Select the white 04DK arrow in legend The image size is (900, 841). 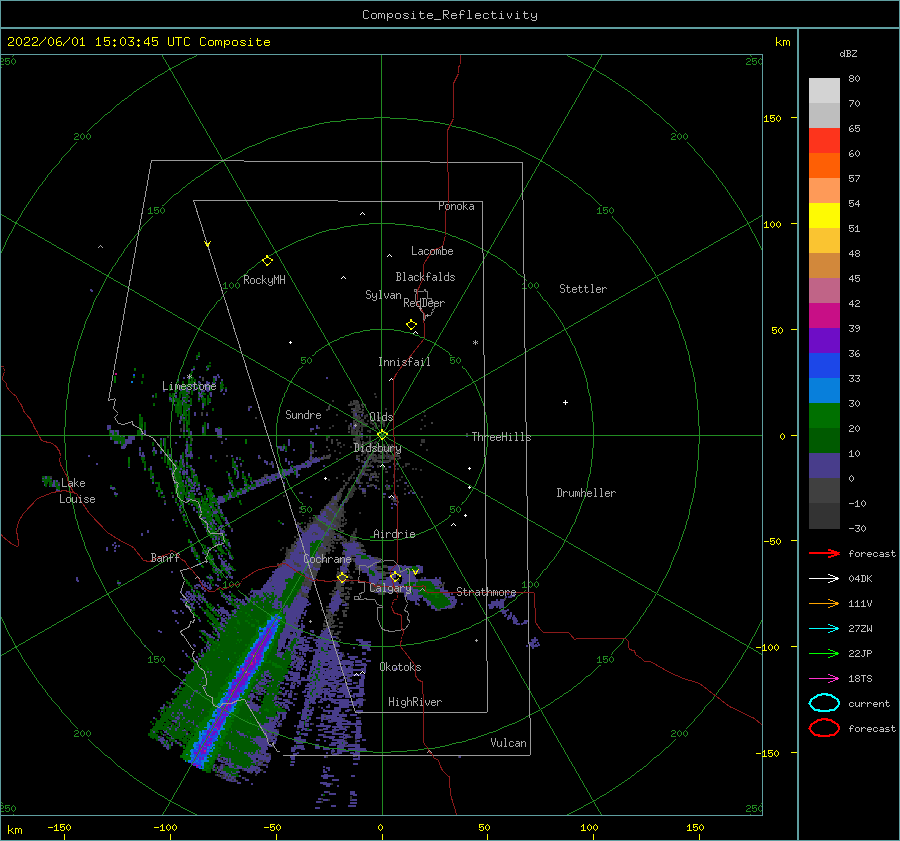point(824,579)
